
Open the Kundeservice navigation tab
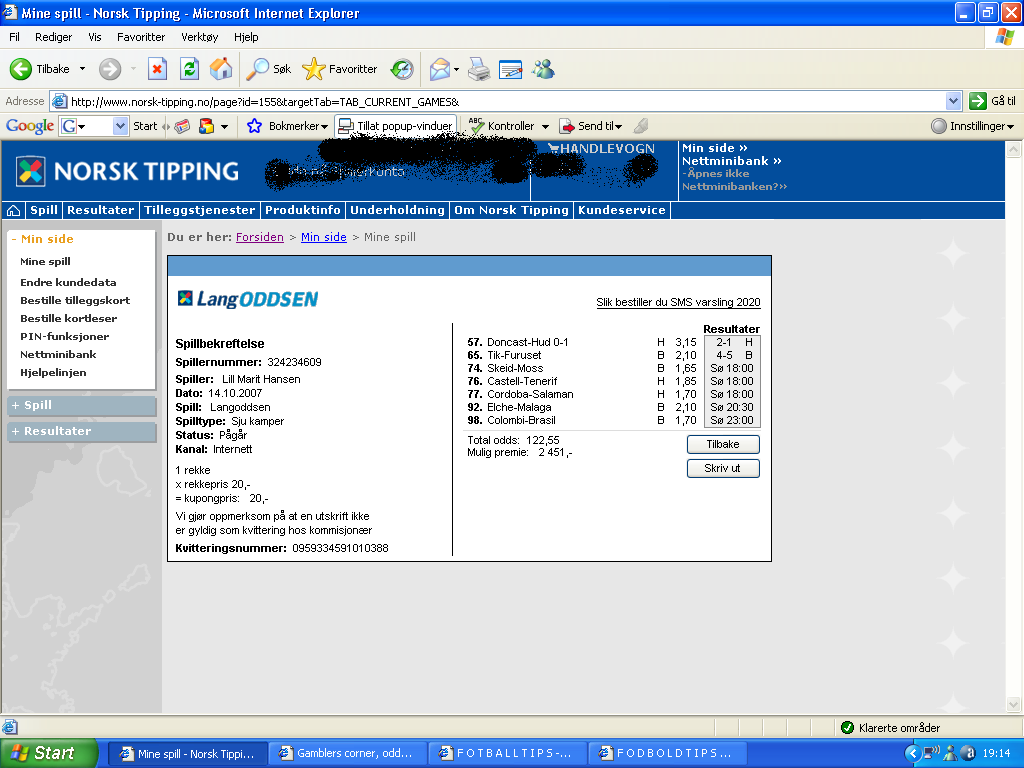coord(622,210)
